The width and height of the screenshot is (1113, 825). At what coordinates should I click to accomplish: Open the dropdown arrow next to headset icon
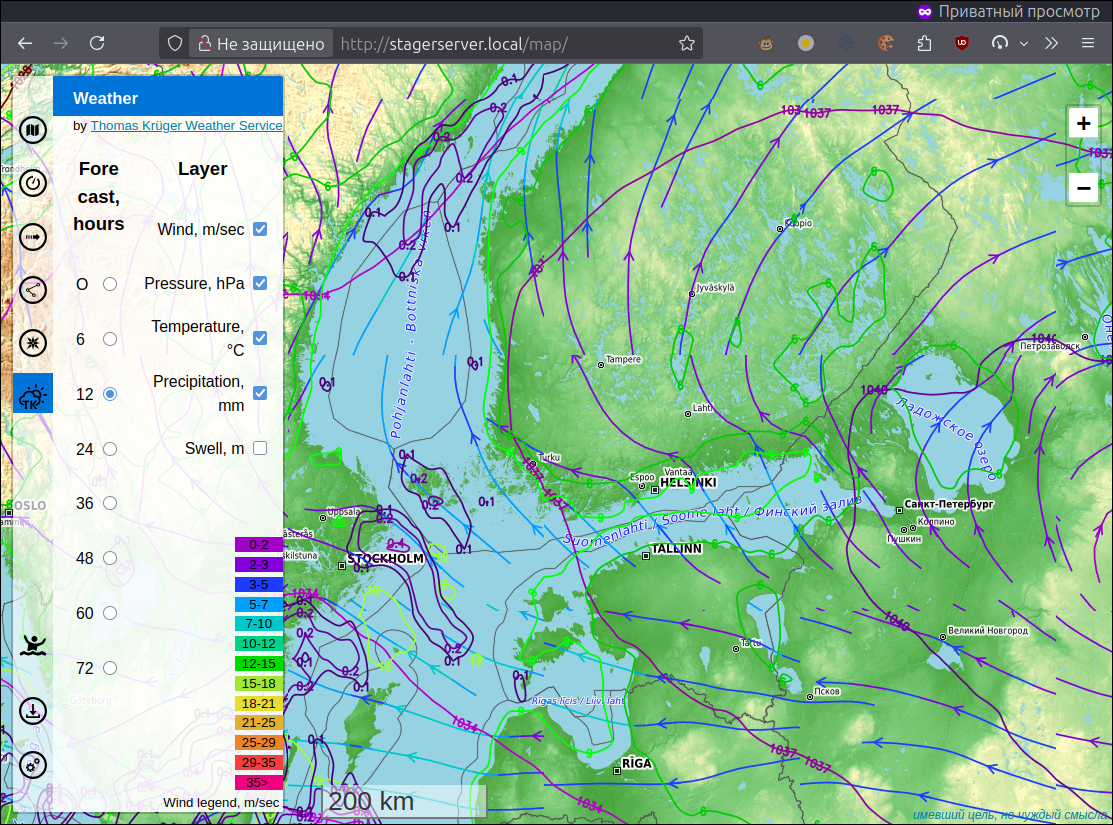coord(1024,43)
